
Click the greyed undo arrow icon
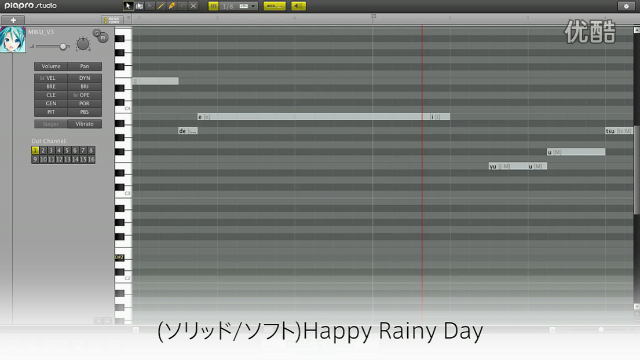click(x=182, y=6)
